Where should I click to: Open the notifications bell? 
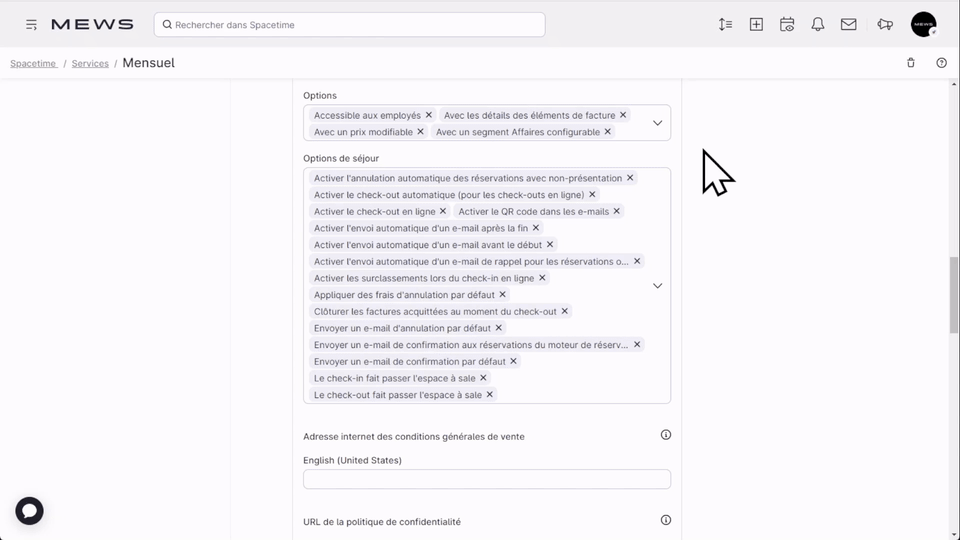(x=817, y=24)
